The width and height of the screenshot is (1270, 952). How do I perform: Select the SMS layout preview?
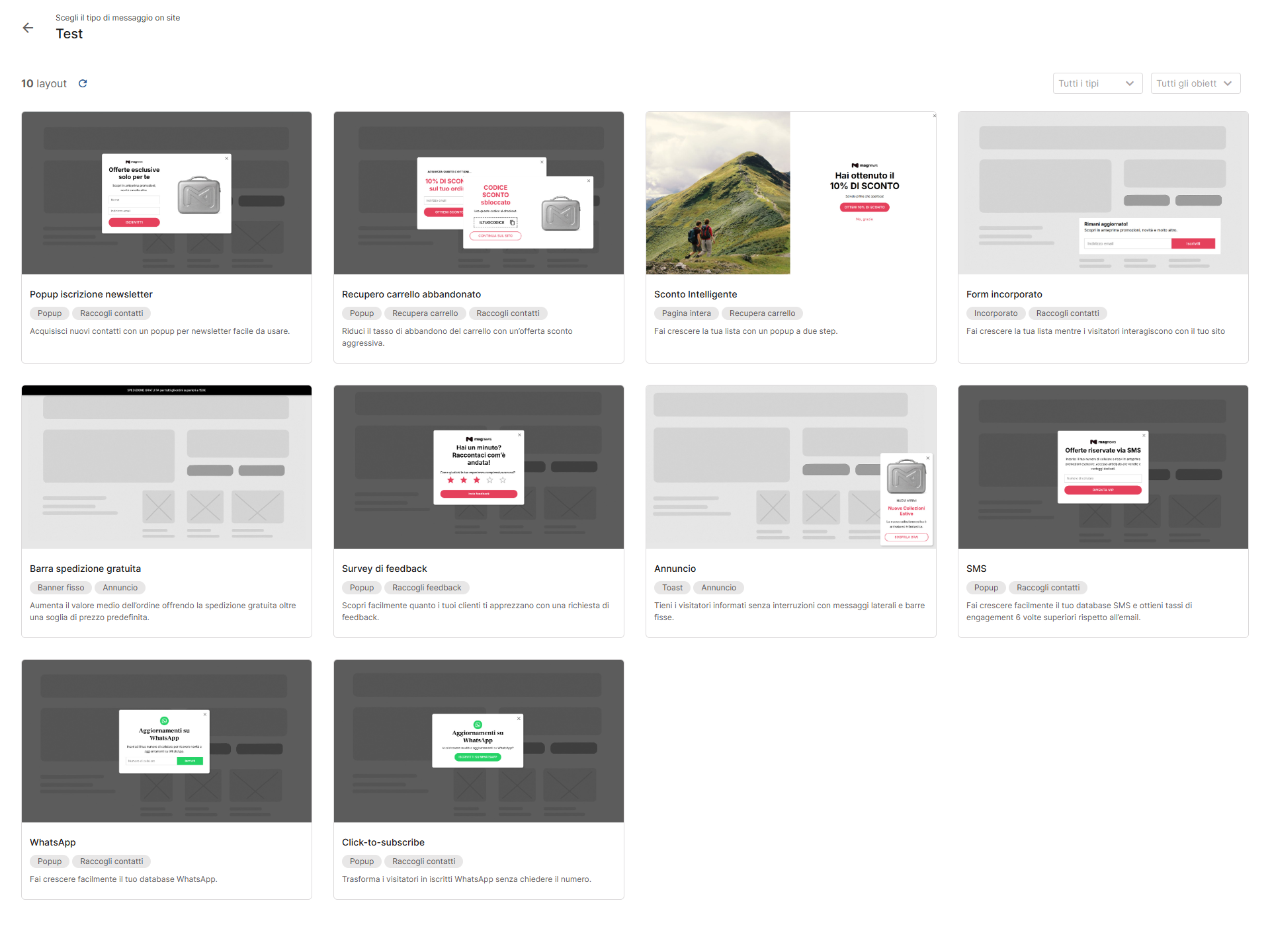[x=1103, y=467]
